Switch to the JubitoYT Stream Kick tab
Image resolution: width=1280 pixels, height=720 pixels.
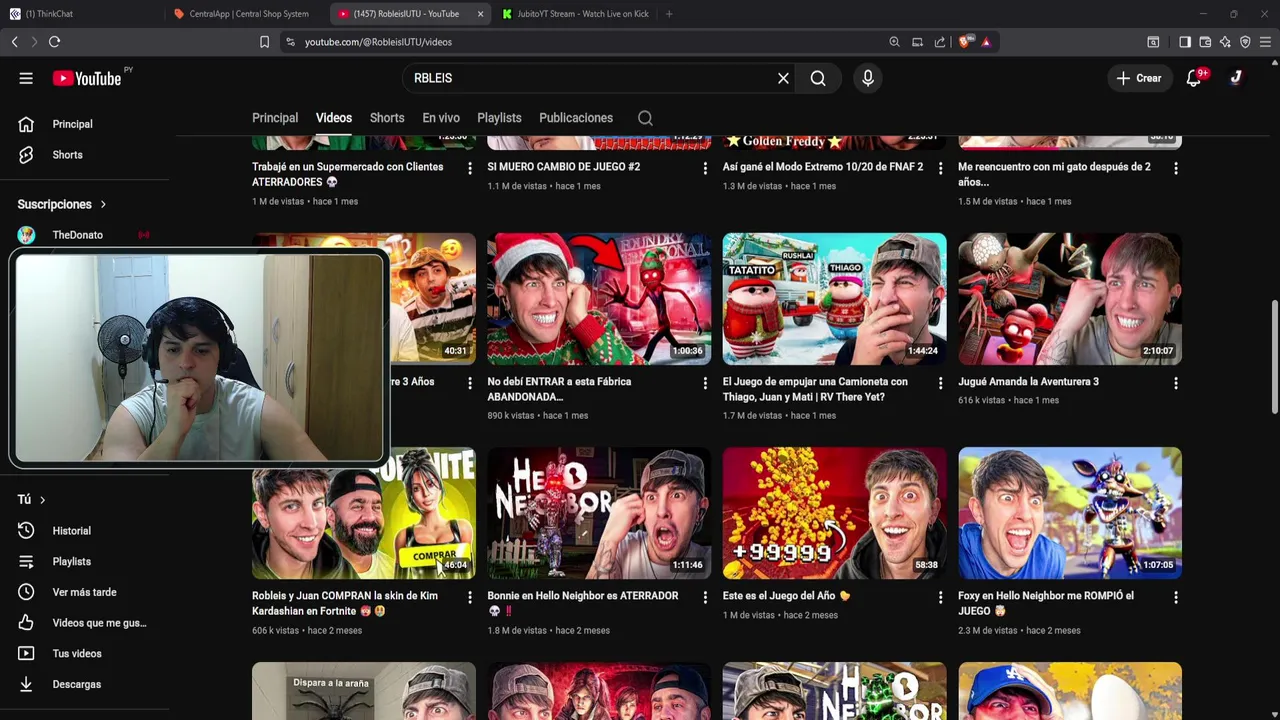pos(575,14)
